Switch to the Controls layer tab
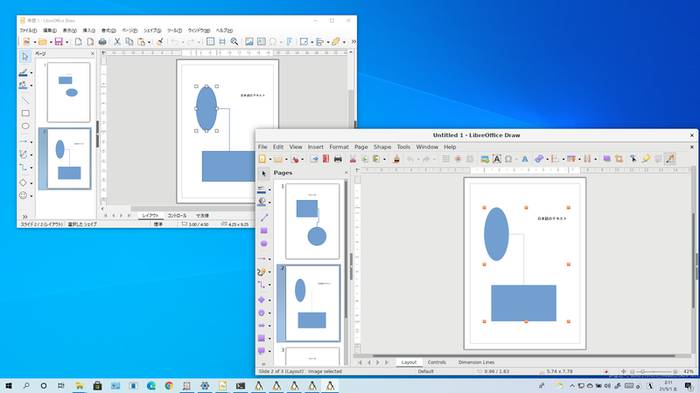Screen dimensions: 700x393 [437, 362]
